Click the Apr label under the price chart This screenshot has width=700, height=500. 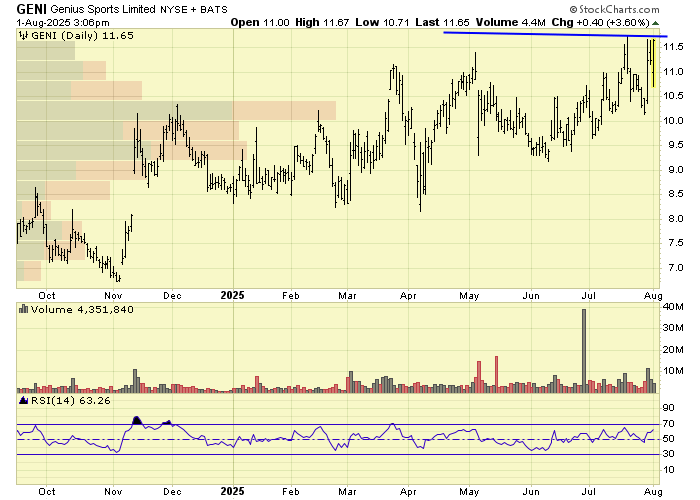[x=408, y=296]
